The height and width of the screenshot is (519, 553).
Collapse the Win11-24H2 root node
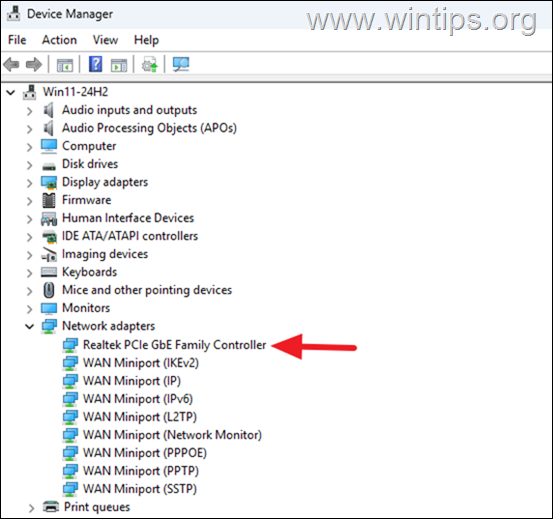point(11,93)
